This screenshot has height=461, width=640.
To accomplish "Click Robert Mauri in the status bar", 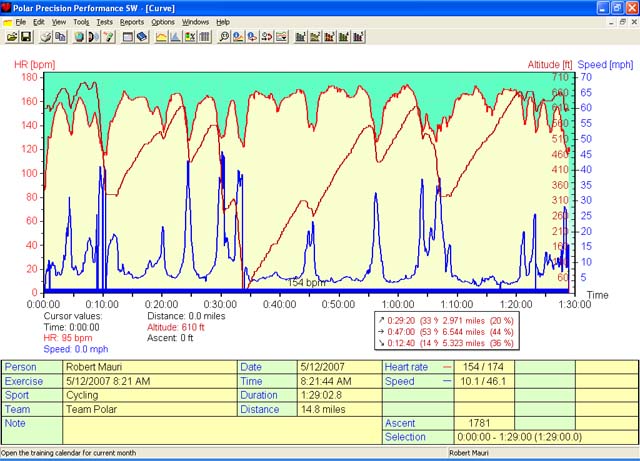I will 469,453.
